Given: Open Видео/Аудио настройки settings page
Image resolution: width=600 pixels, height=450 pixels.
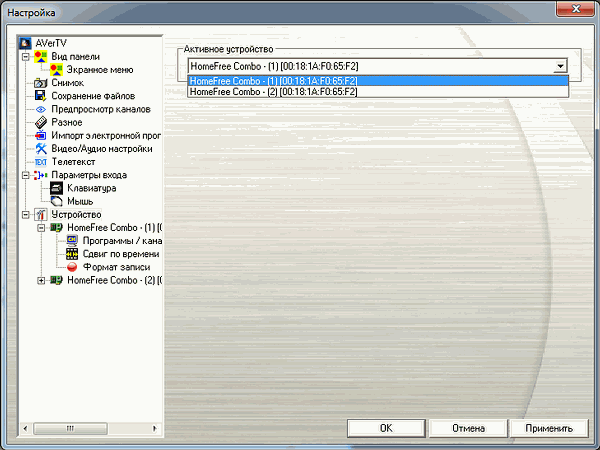Looking at the screenshot, I should pyautogui.click(x=102, y=149).
